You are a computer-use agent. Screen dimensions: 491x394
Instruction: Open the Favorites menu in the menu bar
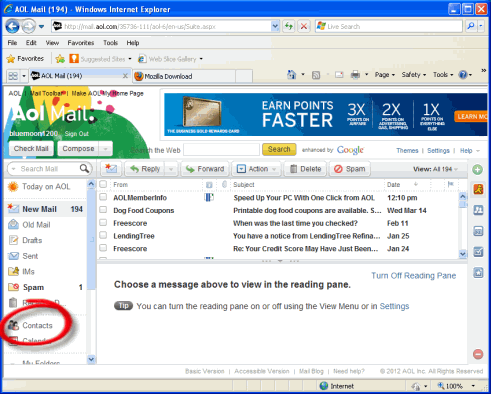coord(81,43)
